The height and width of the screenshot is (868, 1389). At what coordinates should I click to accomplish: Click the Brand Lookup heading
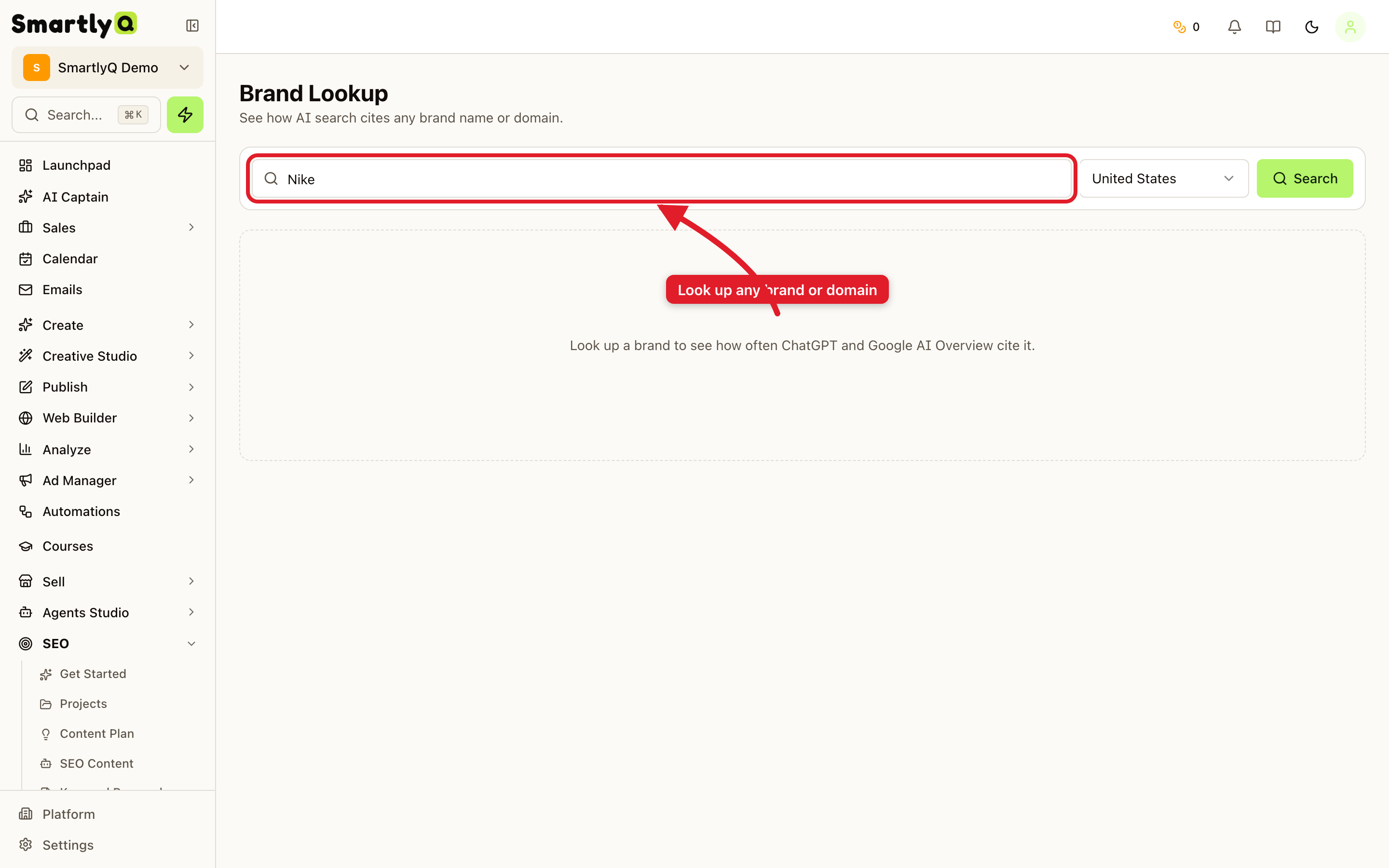coord(313,94)
